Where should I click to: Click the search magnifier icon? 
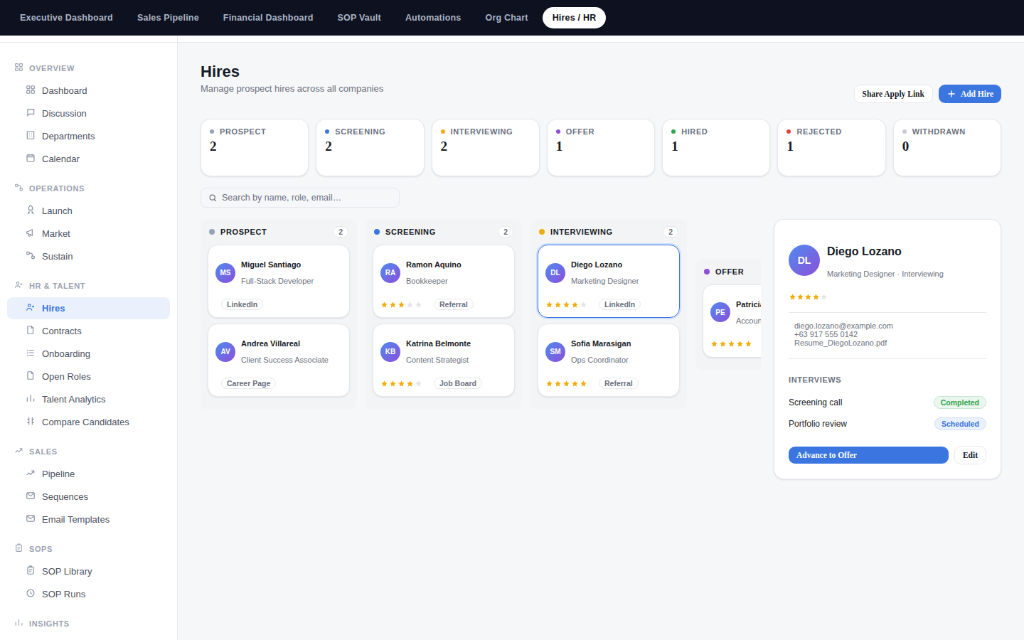(213, 198)
